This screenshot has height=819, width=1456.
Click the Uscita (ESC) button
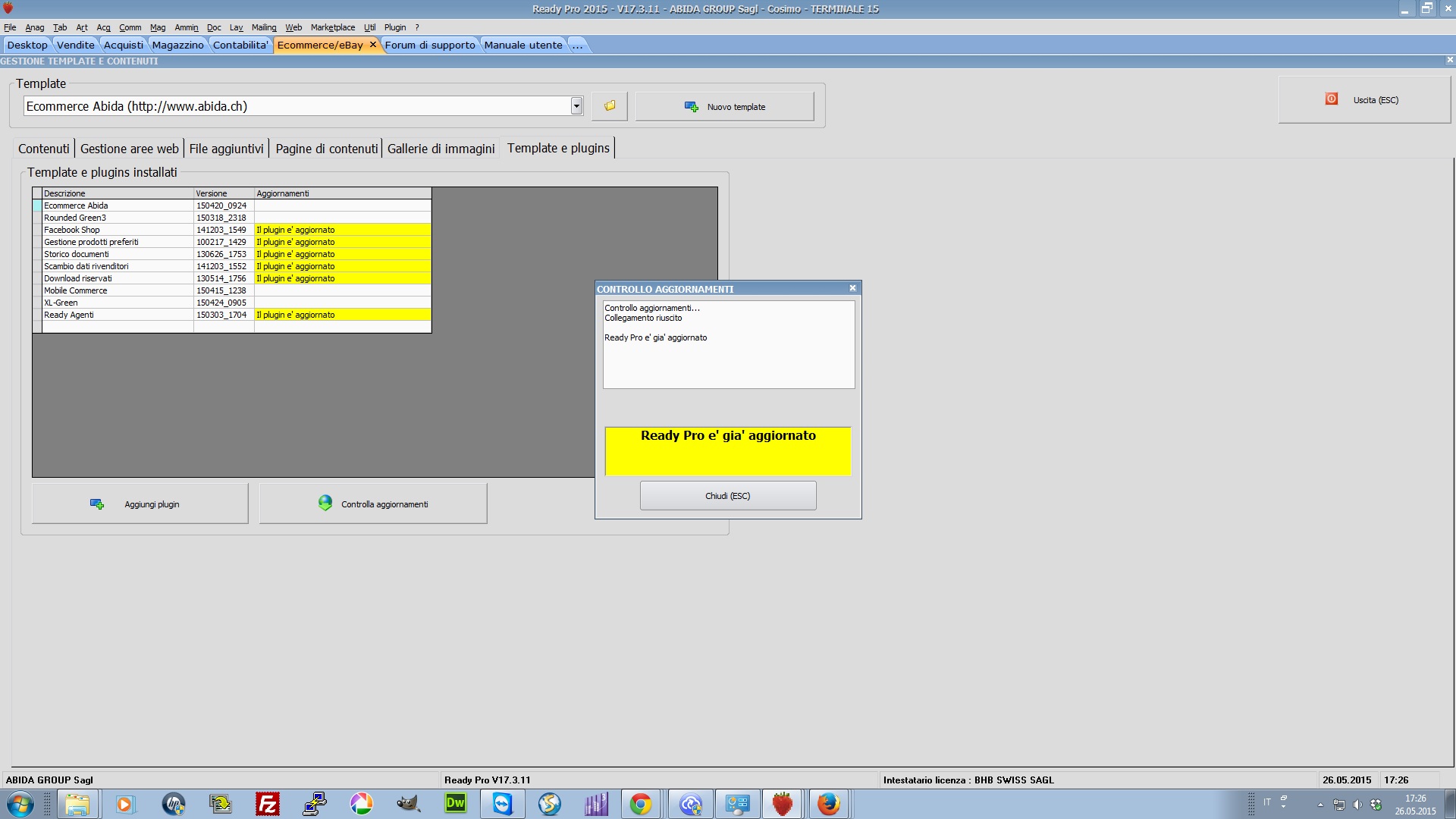click(x=1363, y=100)
